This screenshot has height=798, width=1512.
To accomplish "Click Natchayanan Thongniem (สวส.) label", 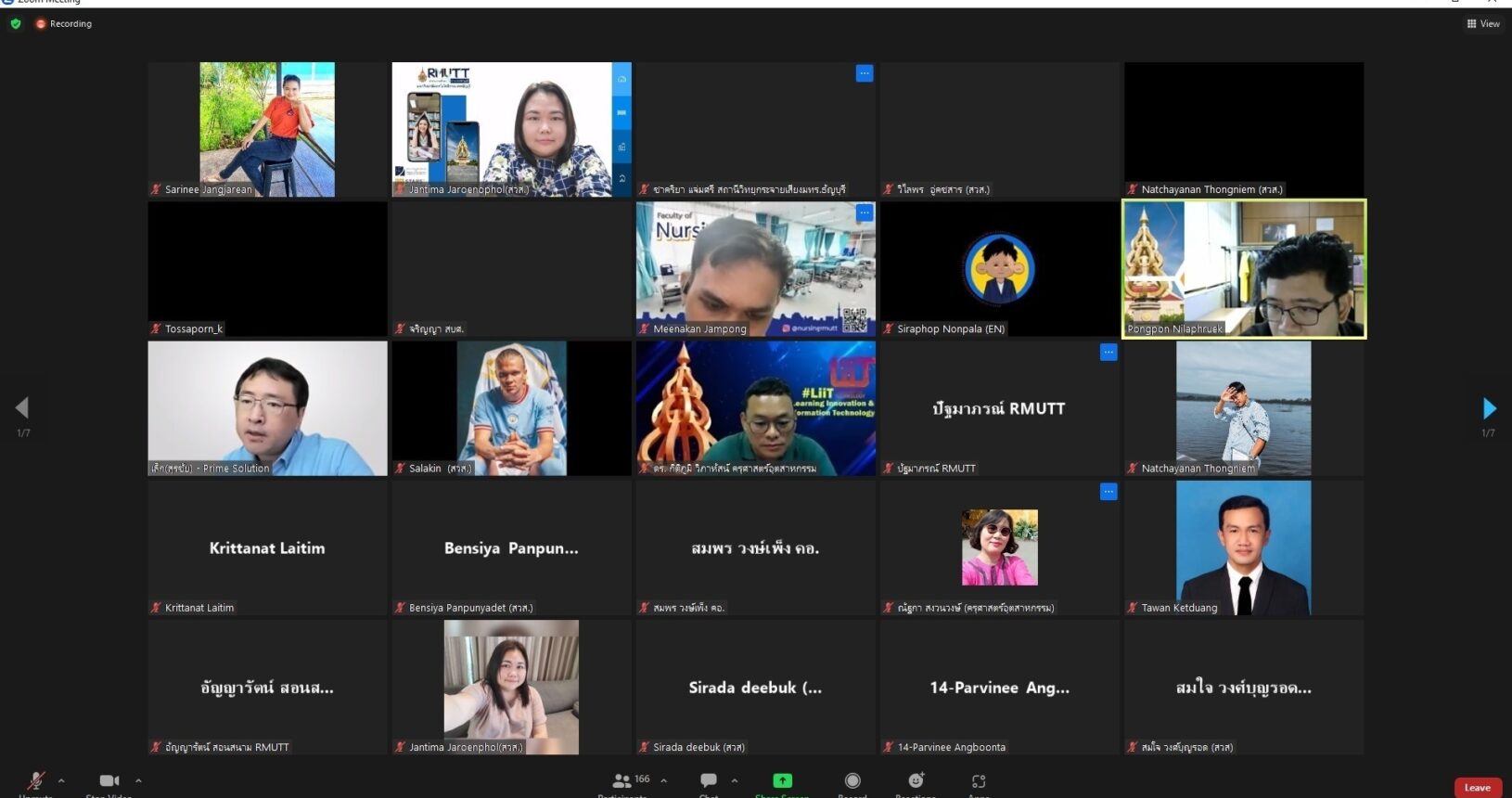I will 1212,189.
